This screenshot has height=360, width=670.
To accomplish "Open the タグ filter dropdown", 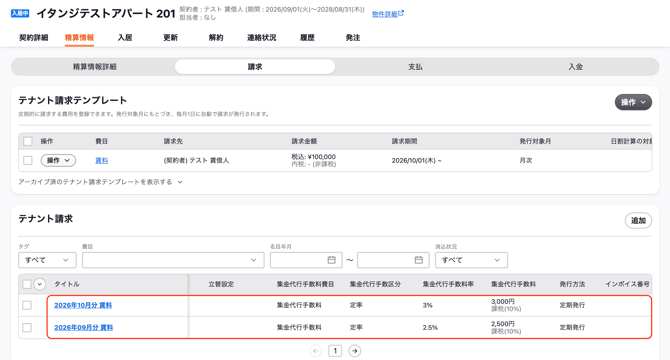I will 47,260.
